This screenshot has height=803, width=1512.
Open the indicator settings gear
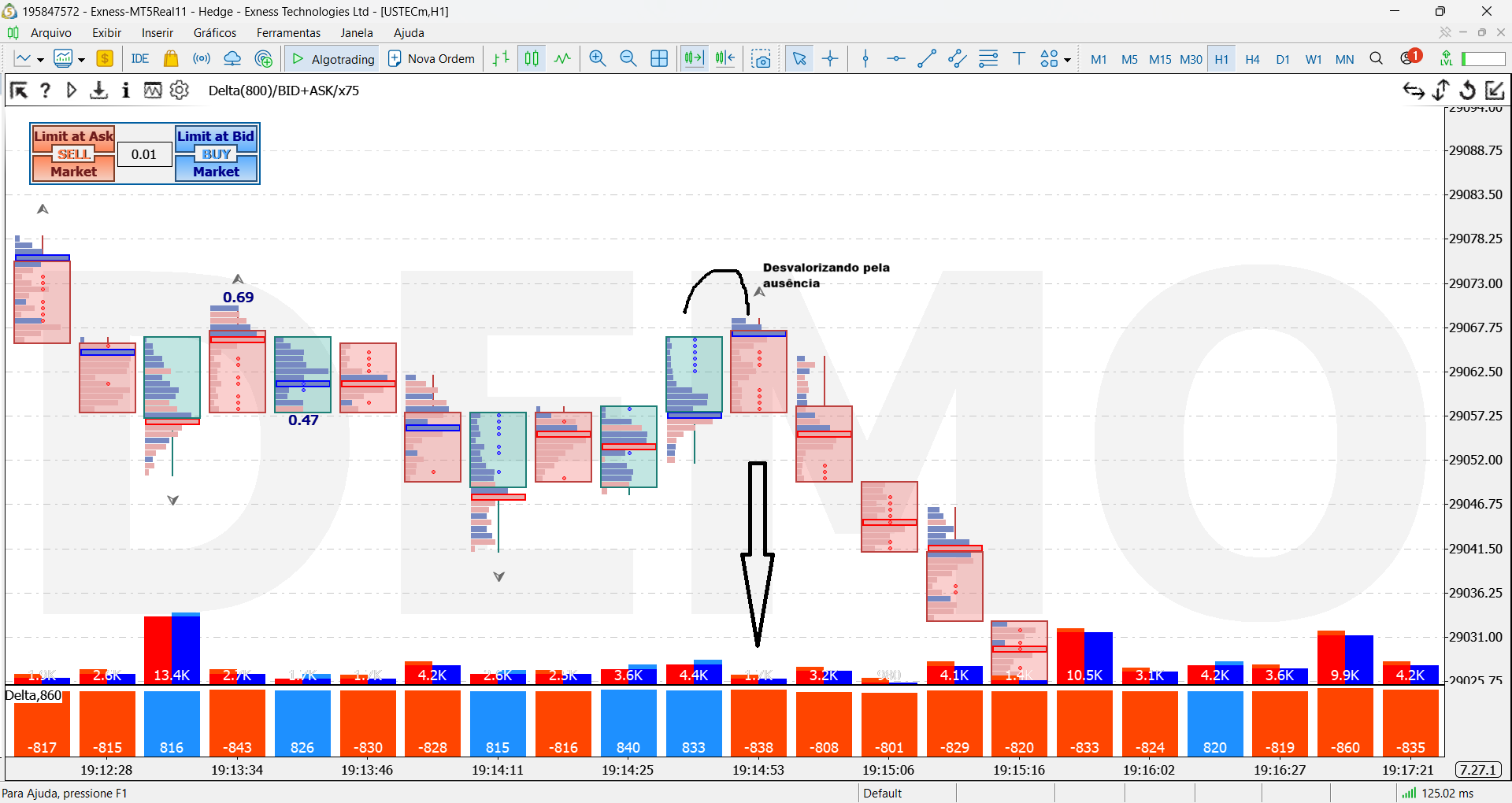180,91
